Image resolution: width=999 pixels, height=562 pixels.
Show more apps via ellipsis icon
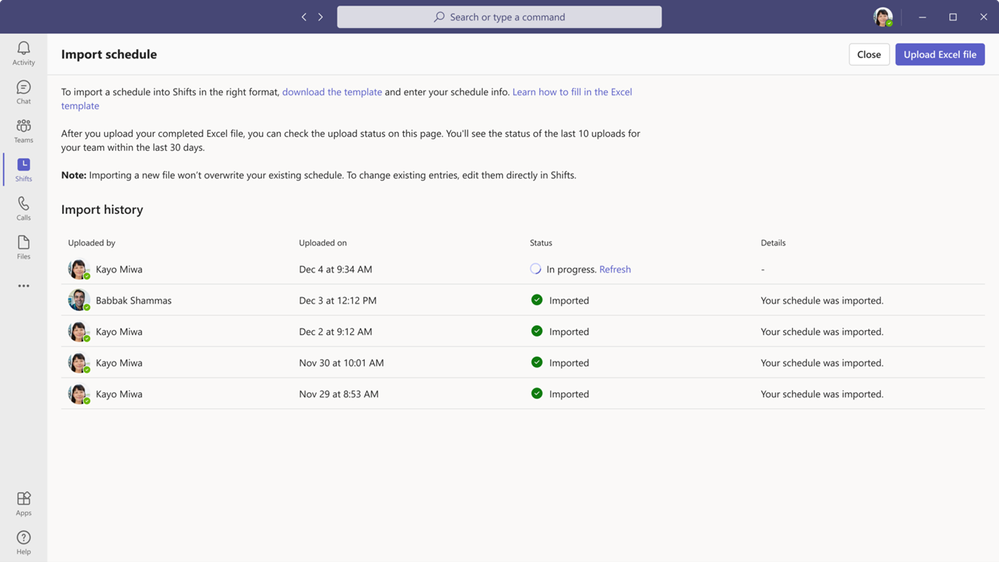point(24,285)
